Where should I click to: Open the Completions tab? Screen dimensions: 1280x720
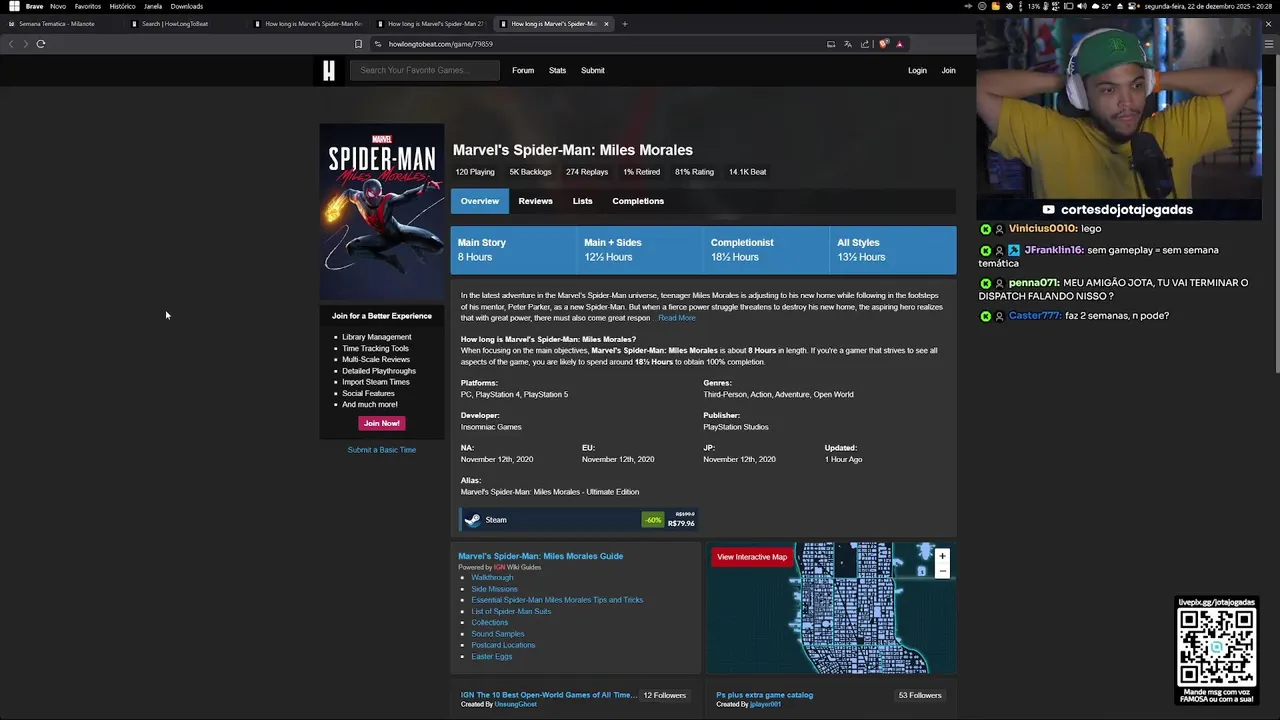(638, 201)
